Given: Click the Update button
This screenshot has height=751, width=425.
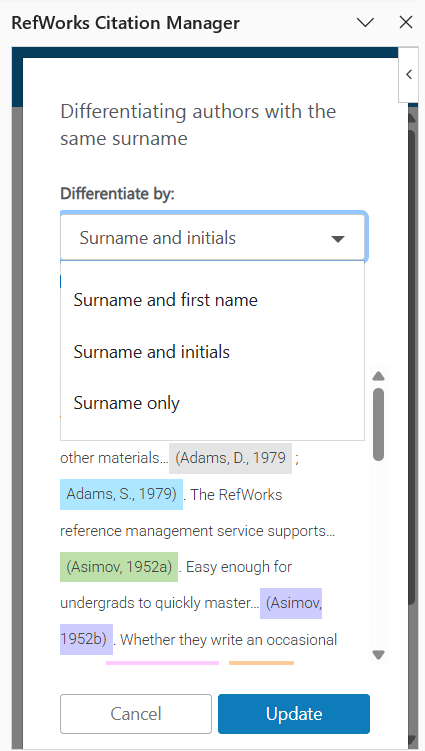Looking at the screenshot, I should tap(294, 714).
